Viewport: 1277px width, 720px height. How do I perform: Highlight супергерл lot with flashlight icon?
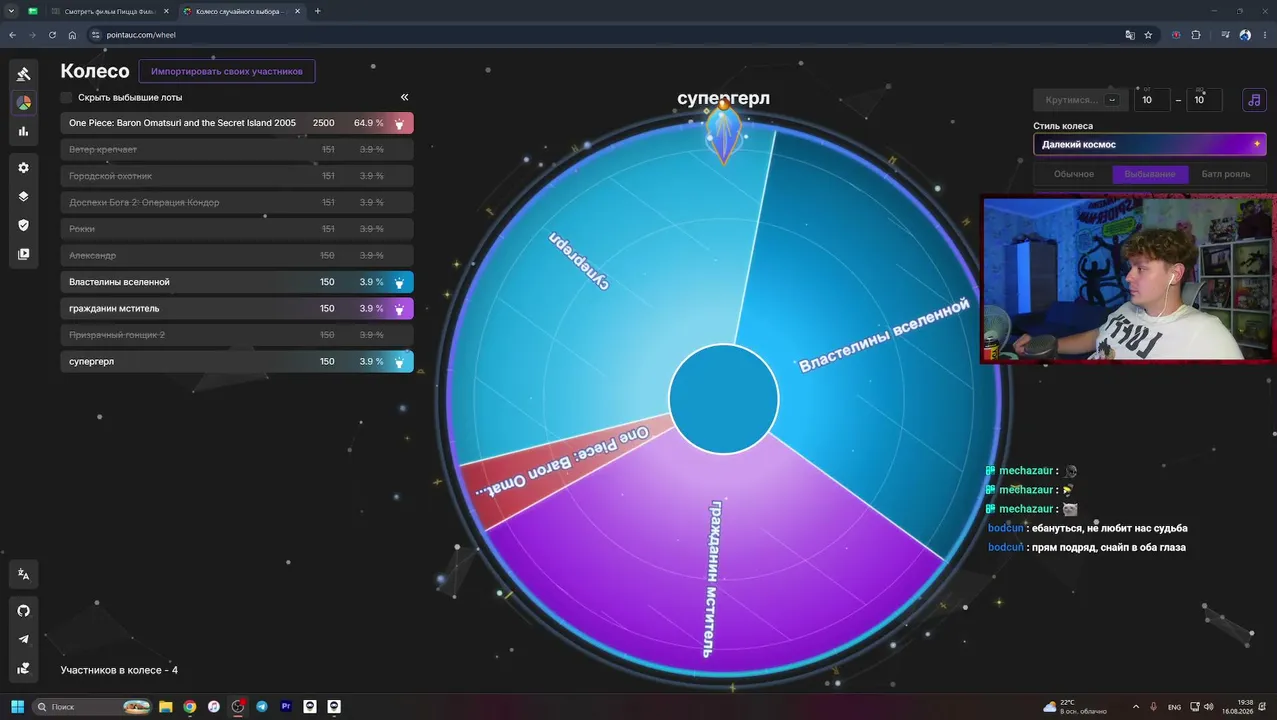click(x=399, y=362)
